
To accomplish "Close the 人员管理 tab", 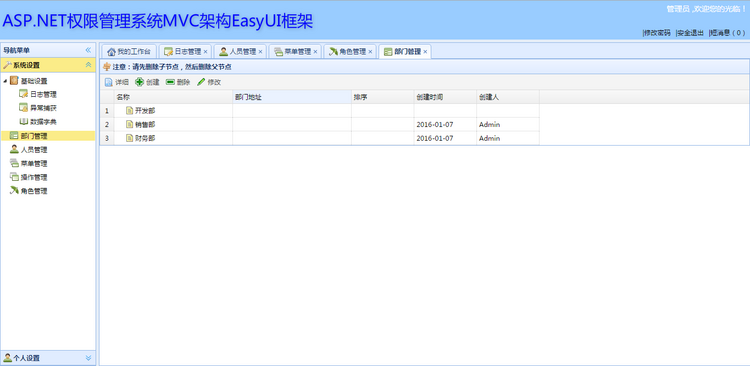I will click(x=261, y=52).
